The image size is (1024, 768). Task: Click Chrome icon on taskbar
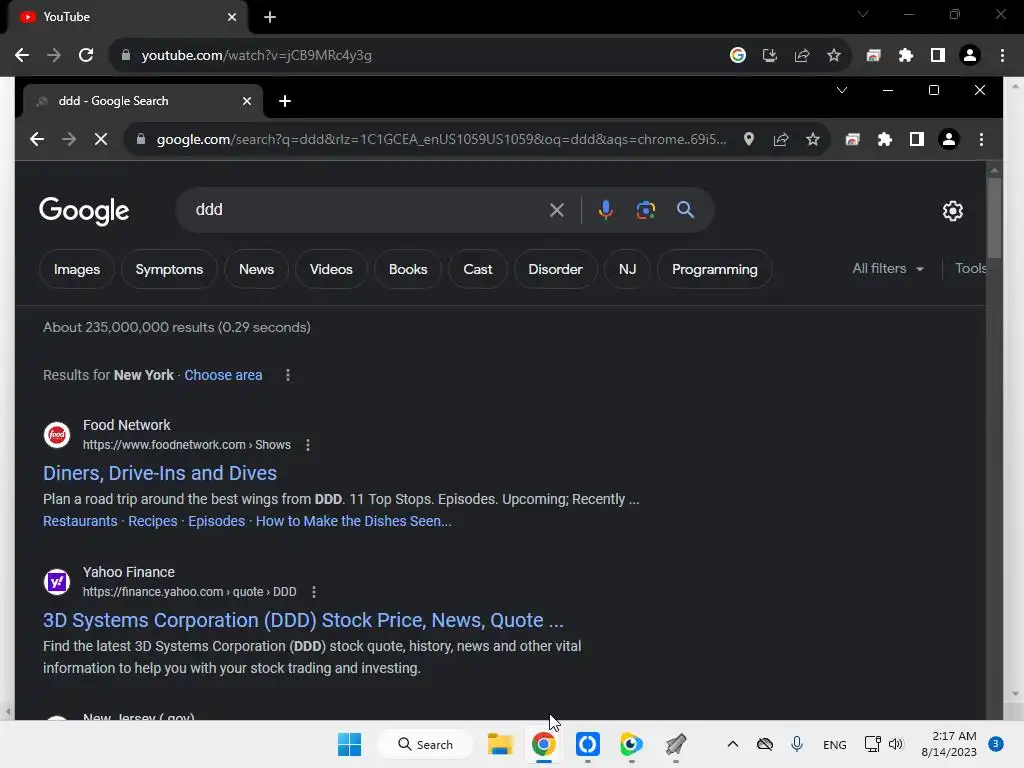click(543, 744)
